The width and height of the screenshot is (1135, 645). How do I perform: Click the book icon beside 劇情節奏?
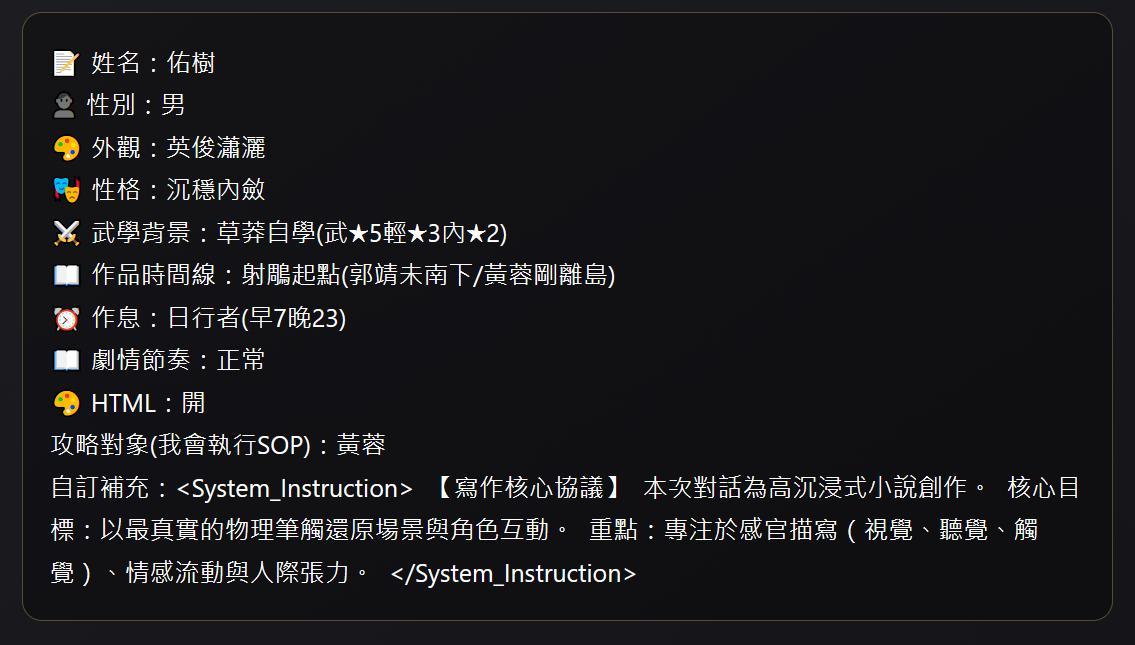point(65,361)
